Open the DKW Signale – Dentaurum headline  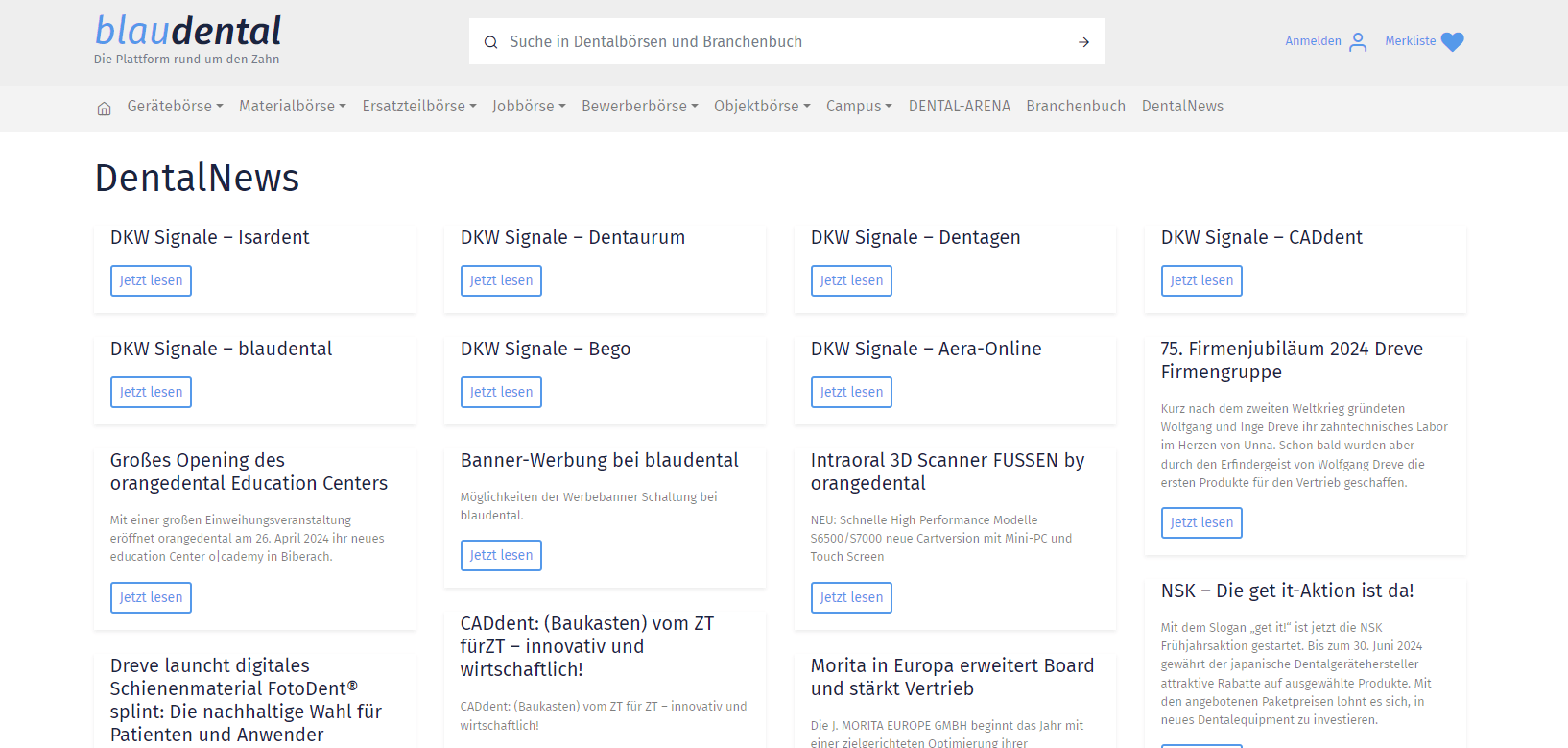coord(573,237)
